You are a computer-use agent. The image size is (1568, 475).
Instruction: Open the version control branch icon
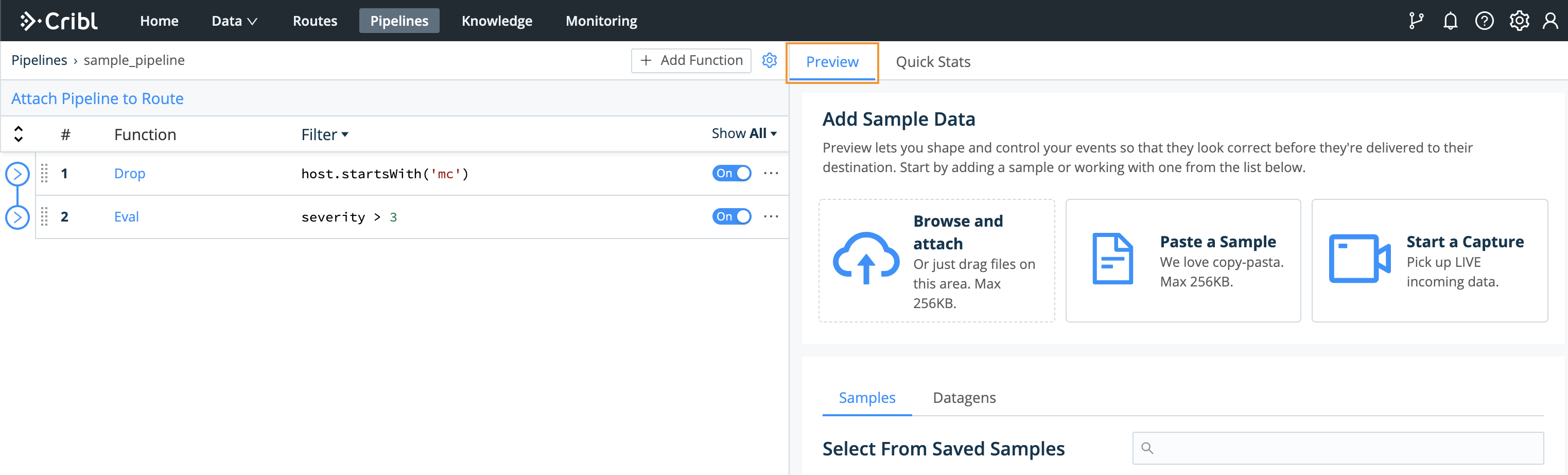1416,21
